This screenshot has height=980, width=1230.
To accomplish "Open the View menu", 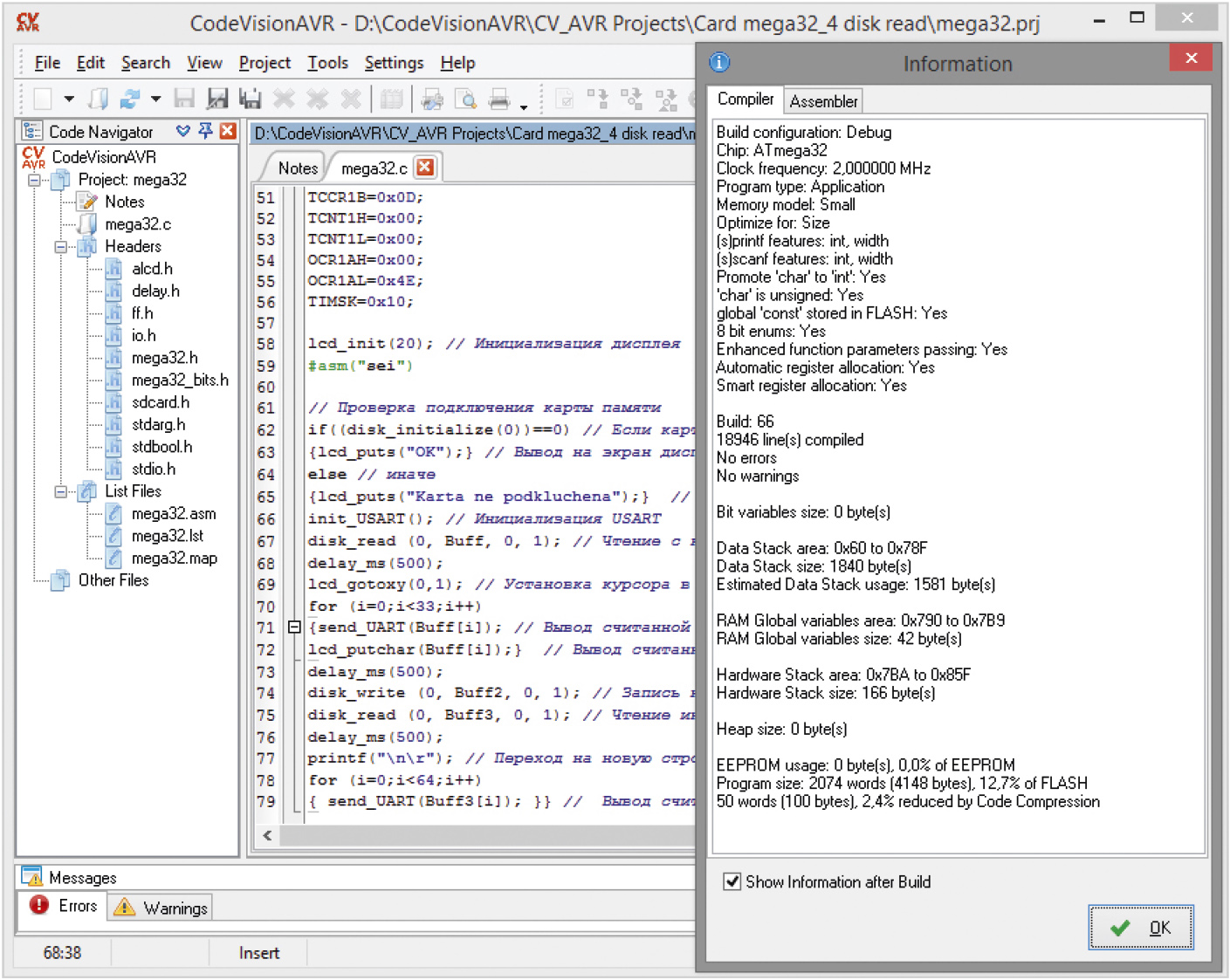I will coord(204,63).
